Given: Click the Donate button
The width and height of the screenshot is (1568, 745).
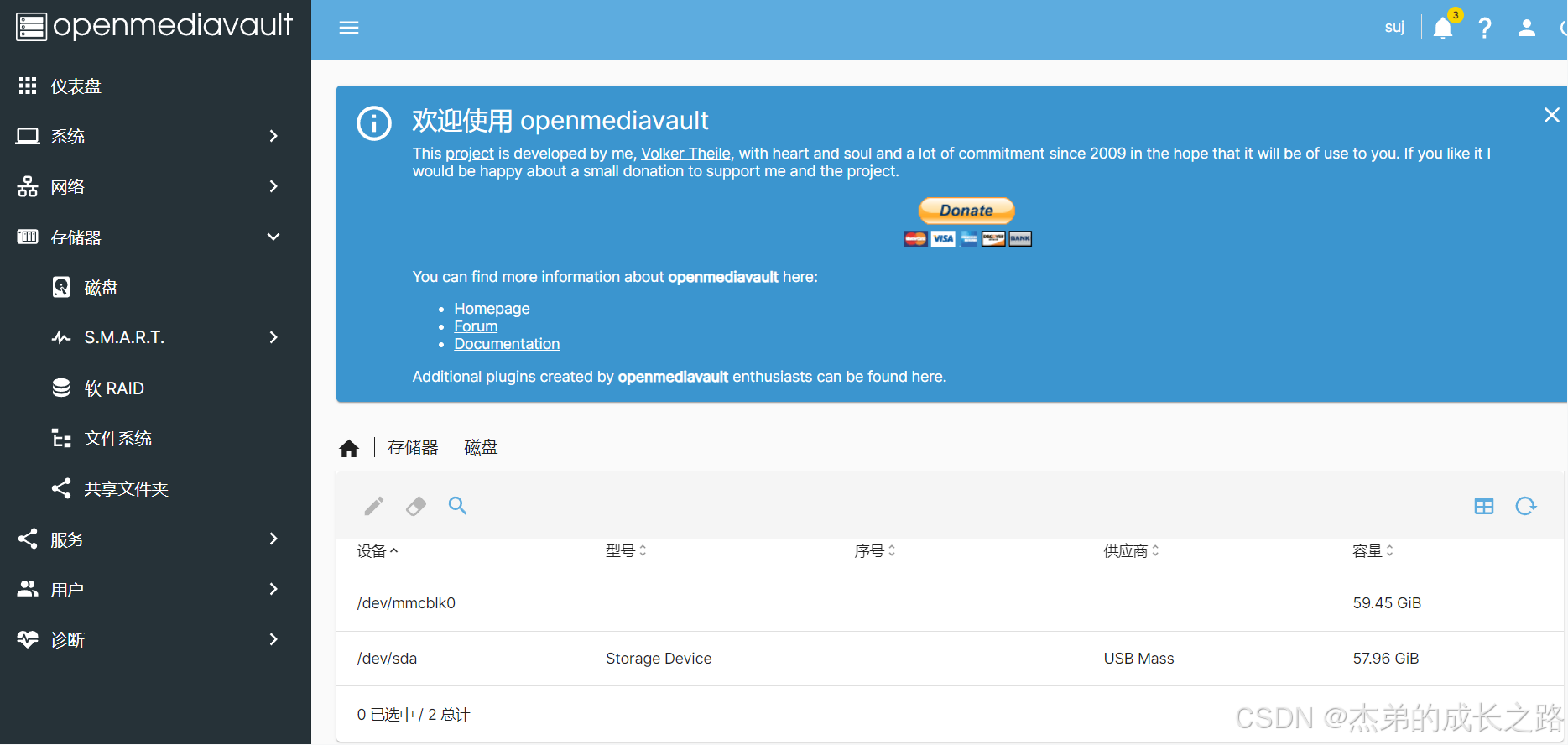Looking at the screenshot, I should click(966, 211).
